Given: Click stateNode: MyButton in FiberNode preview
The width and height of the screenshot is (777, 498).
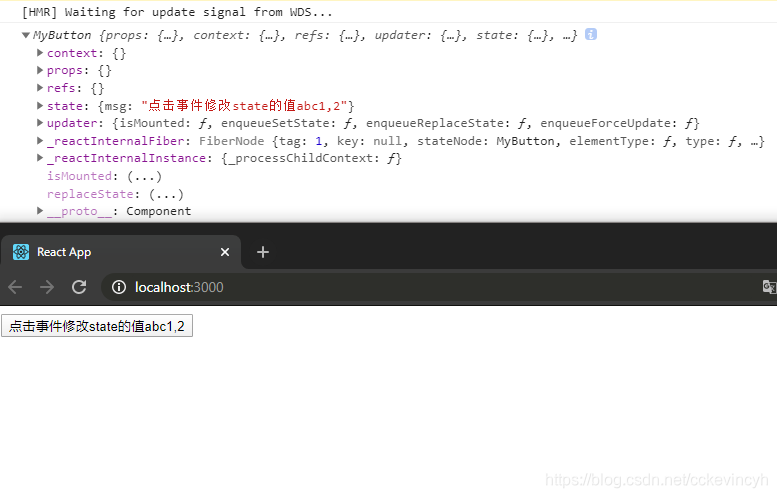Looking at the screenshot, I should click(488, 141).
